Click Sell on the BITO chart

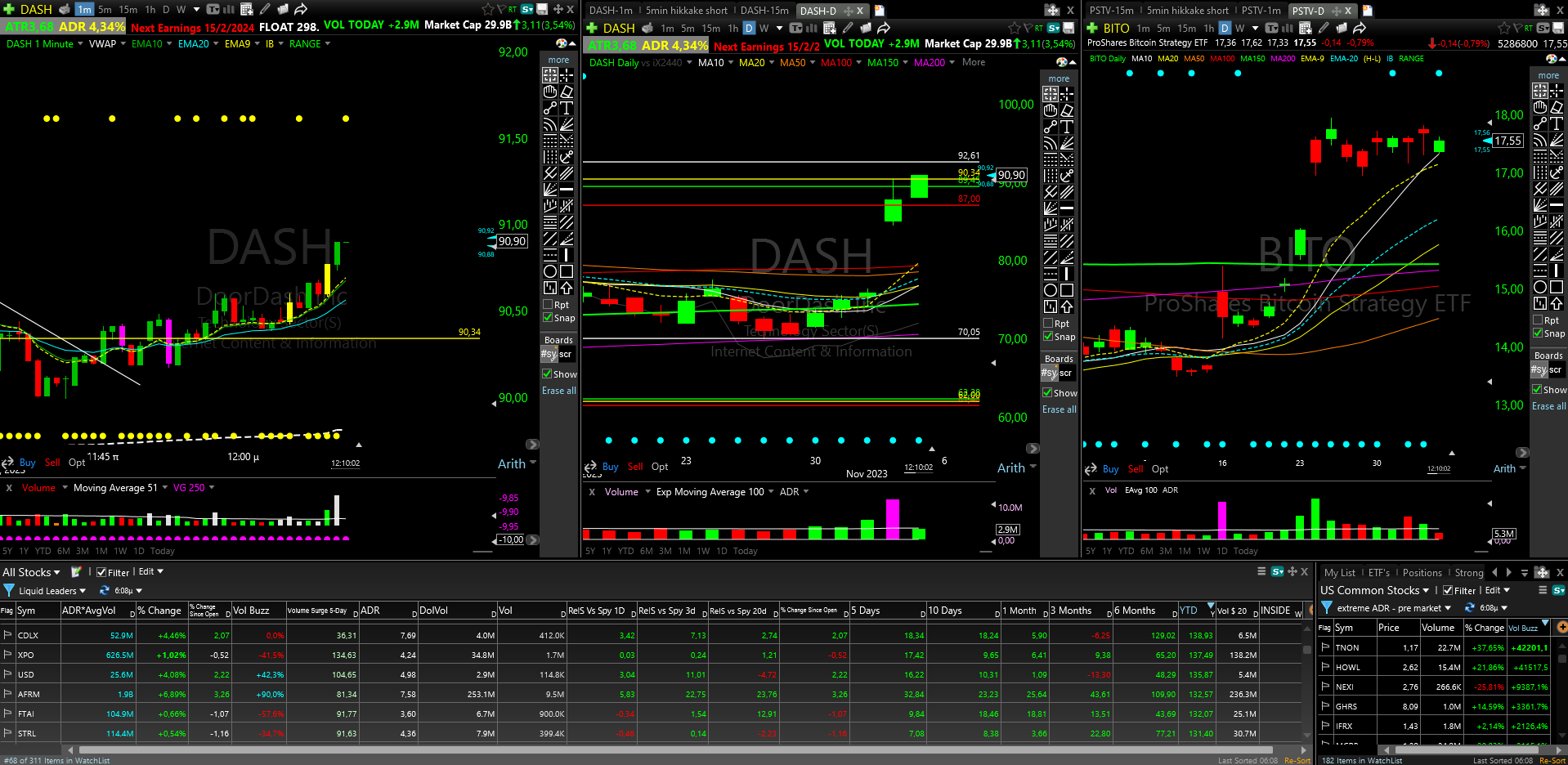pyautogui.click(x=1136, y=469)
